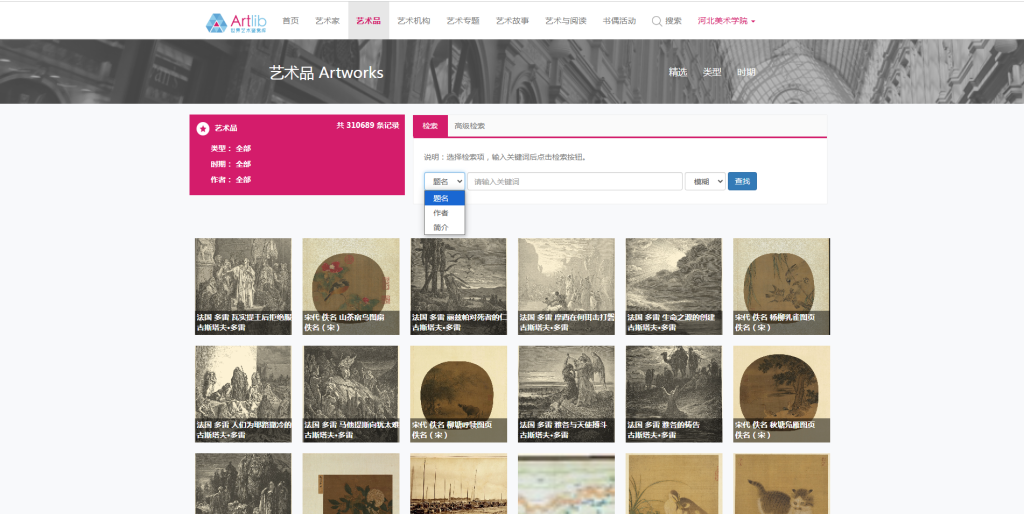Screen dimensions: 1024x514
Task: Click the 作者：全部 filter text
Action: pos(231,180)
